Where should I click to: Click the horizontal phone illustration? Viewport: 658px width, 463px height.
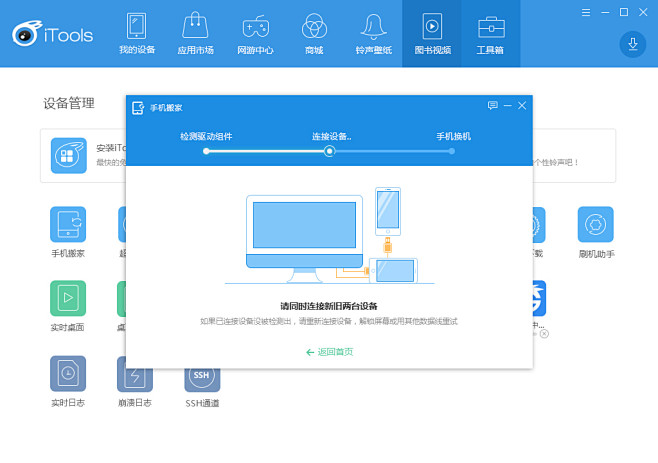pos(393,271)
